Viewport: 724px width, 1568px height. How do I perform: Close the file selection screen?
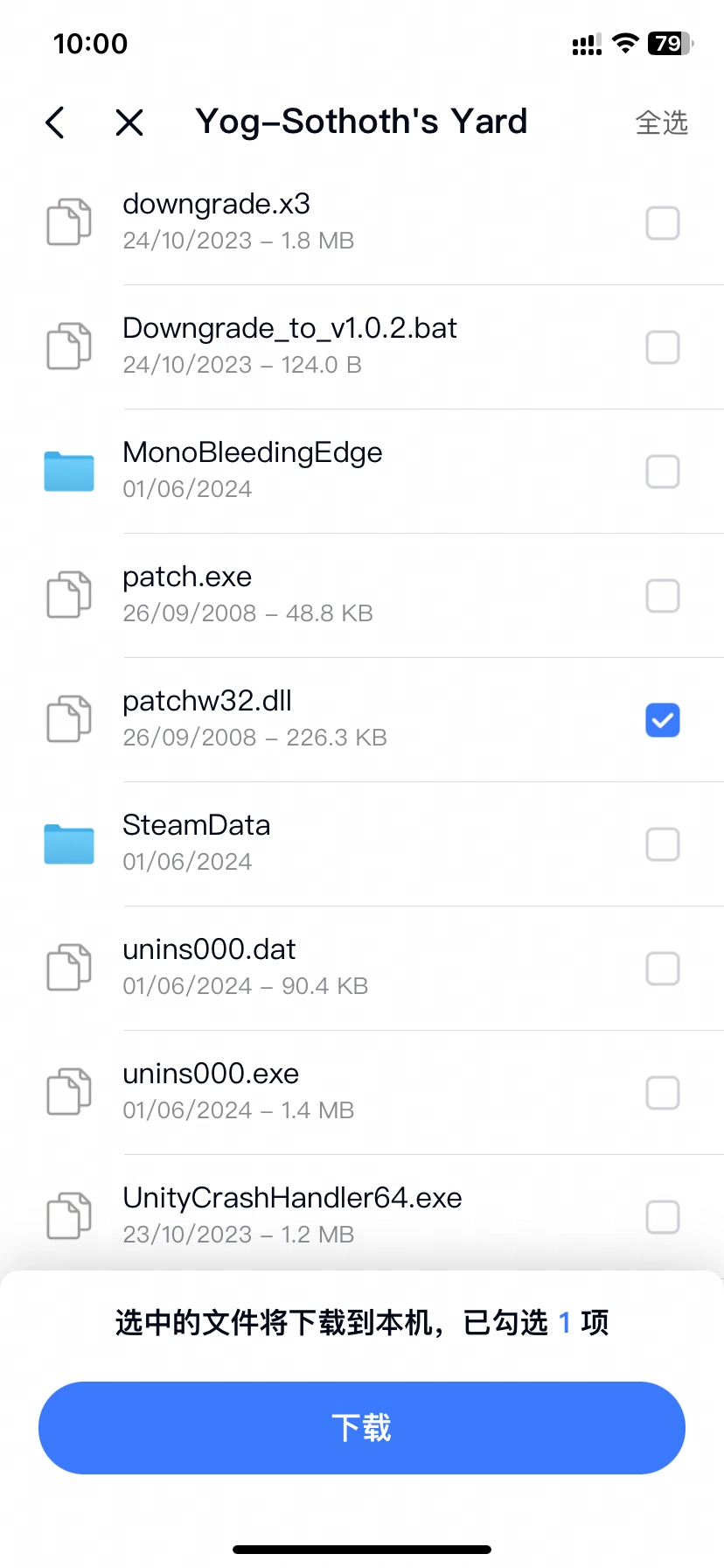(x=129, y=122)
